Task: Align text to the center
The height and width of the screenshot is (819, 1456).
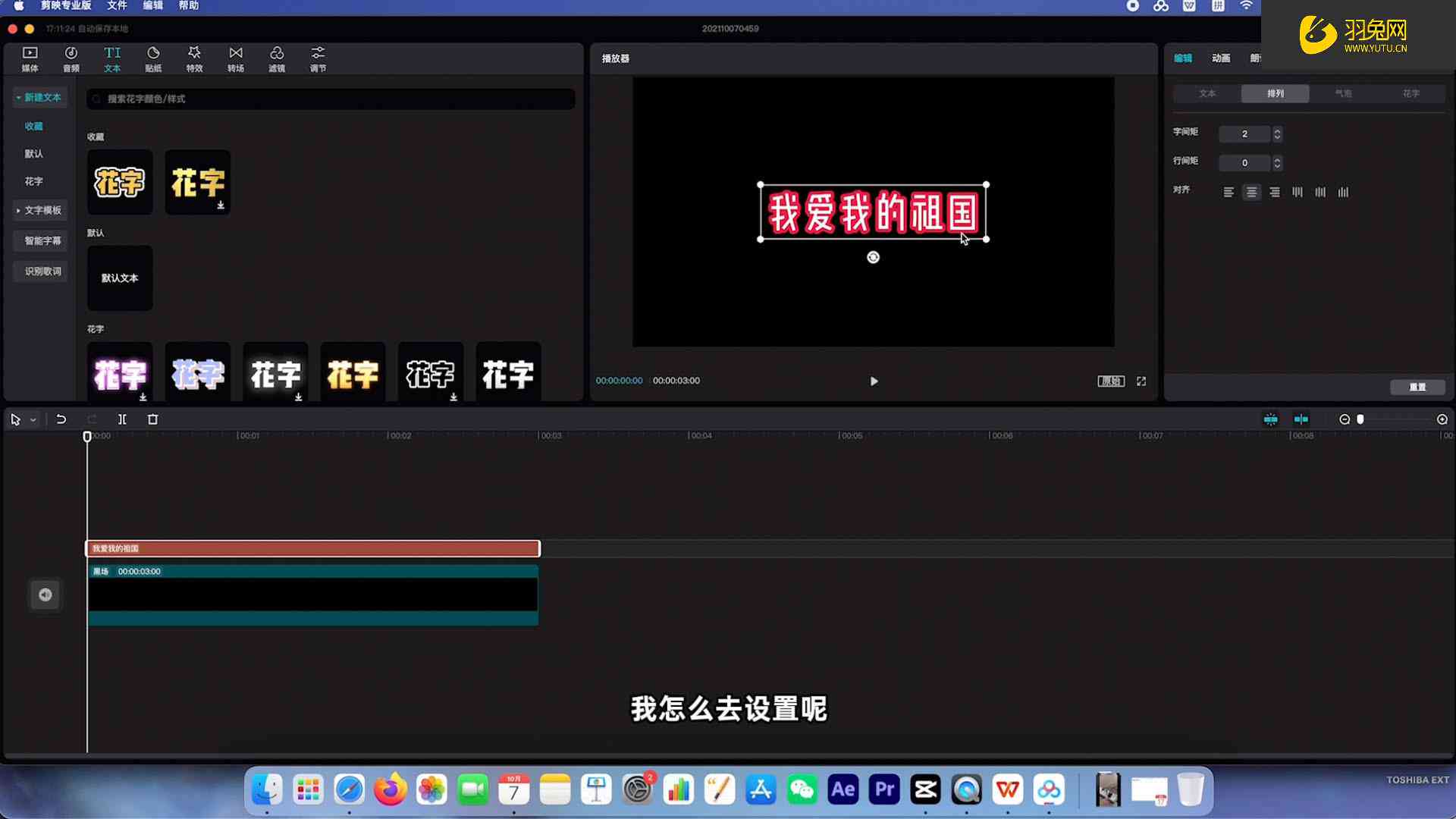Action: (1252, 193)
